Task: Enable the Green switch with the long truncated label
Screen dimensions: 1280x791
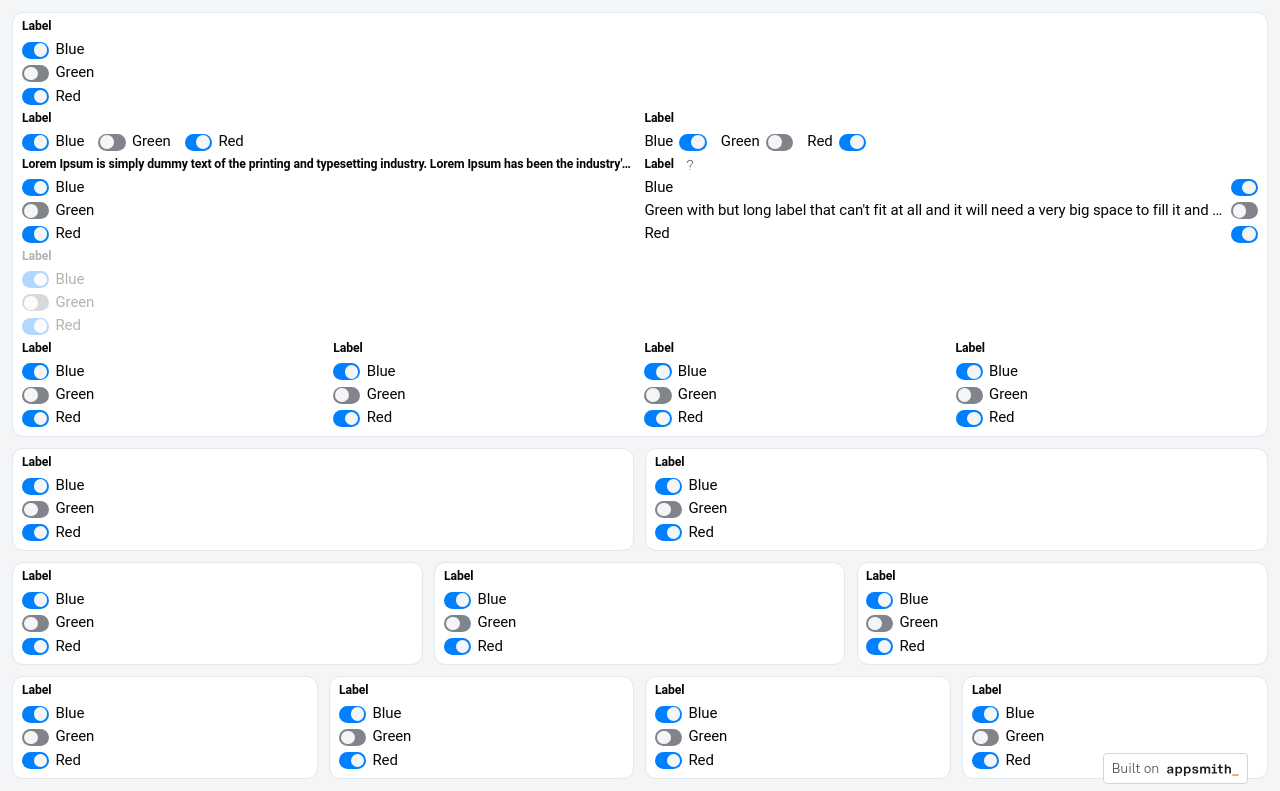Action: [x=1244, y=211]
